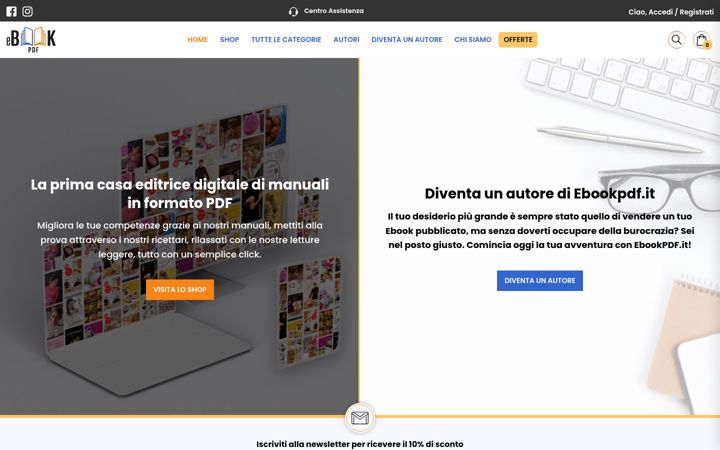Open the Facebook page icon
The height and width of the screenshot is (450, 720).
[11, 11]
